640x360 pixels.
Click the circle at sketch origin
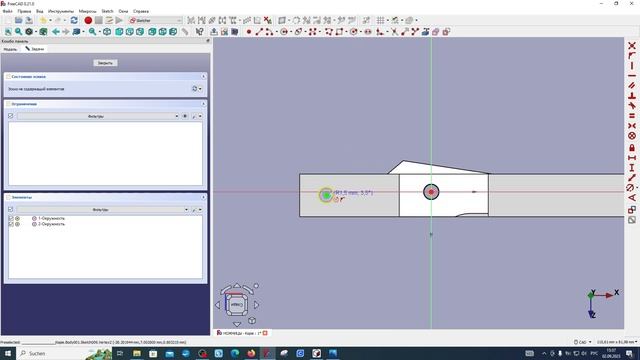pos(431,192)
